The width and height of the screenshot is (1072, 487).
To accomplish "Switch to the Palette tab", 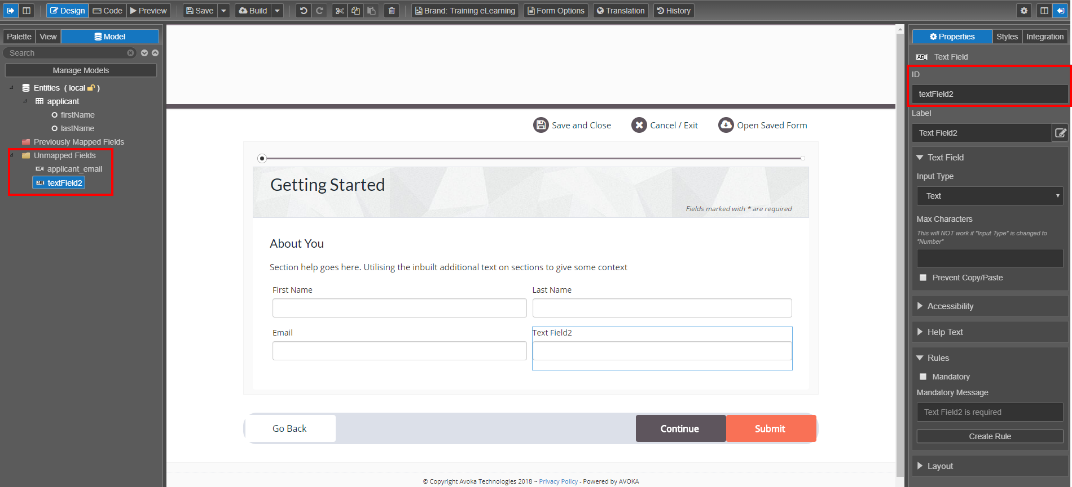I will [x=20, y=37].
